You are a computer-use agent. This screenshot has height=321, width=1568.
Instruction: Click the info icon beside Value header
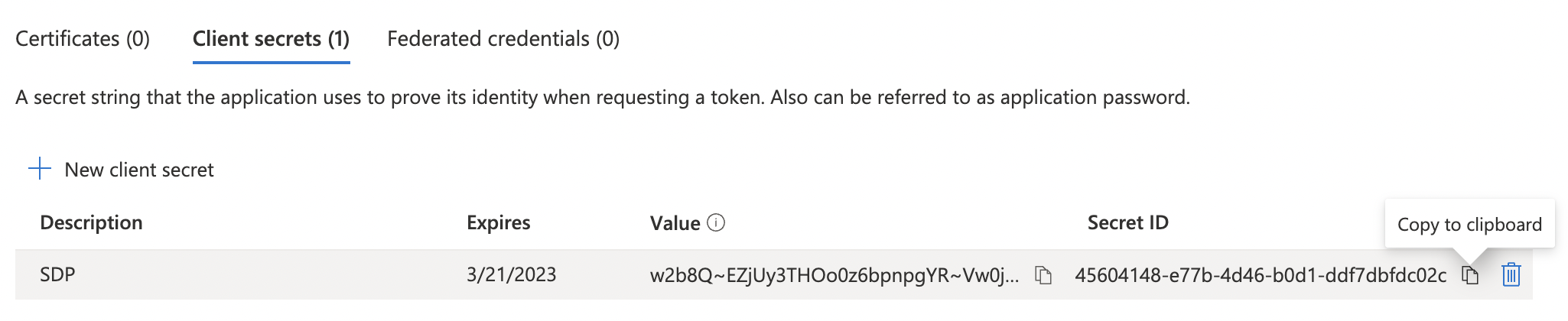716,222
